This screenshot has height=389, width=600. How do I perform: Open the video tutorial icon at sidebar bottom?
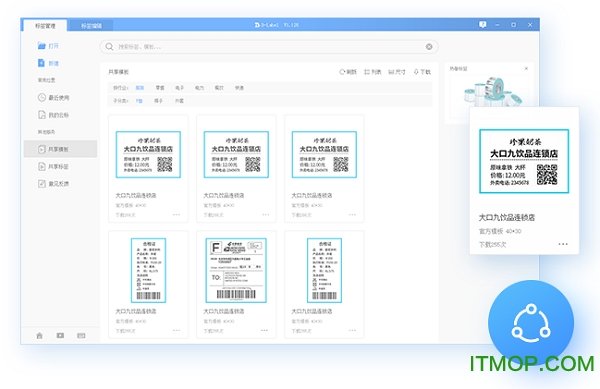[60, 335]
